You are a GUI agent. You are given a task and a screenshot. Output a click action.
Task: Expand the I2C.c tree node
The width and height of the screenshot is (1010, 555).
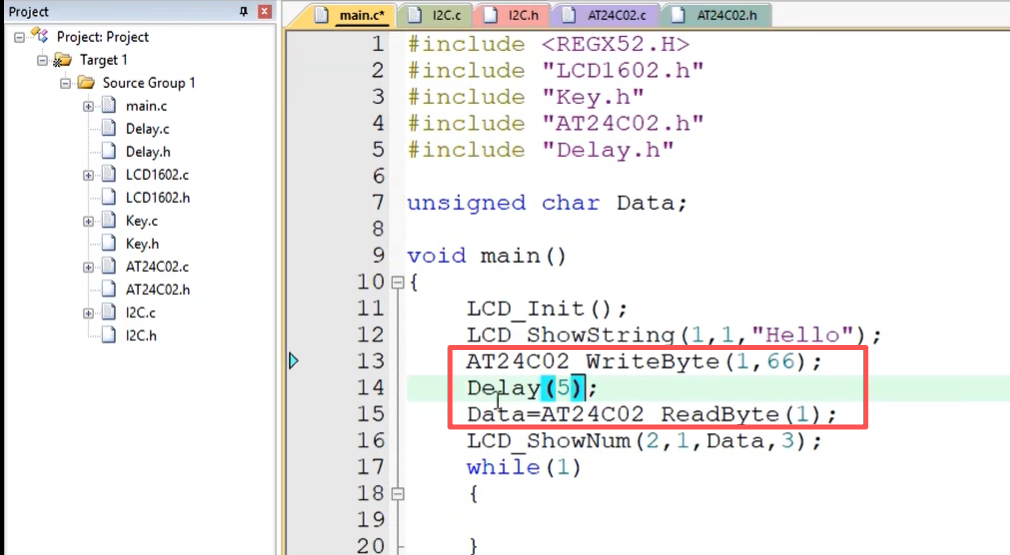coord(88,314)
